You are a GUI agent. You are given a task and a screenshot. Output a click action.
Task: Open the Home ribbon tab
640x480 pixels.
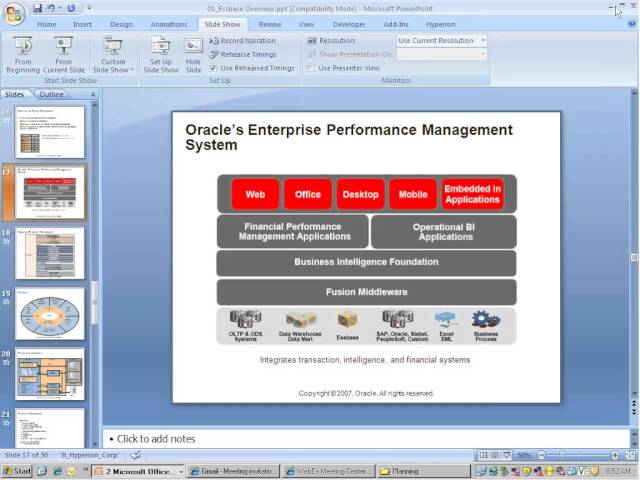47,24
